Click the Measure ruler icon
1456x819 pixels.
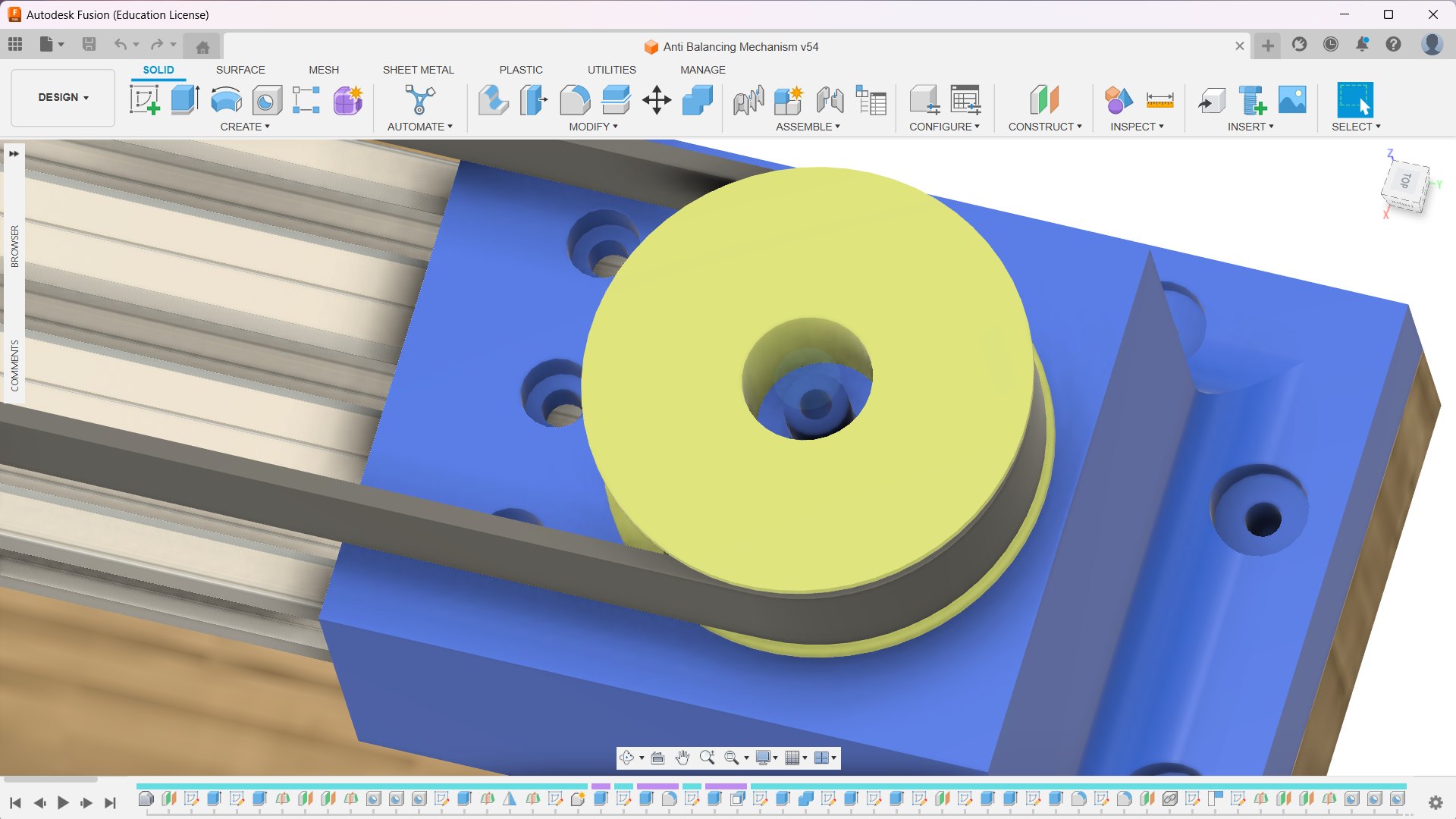1159,100
